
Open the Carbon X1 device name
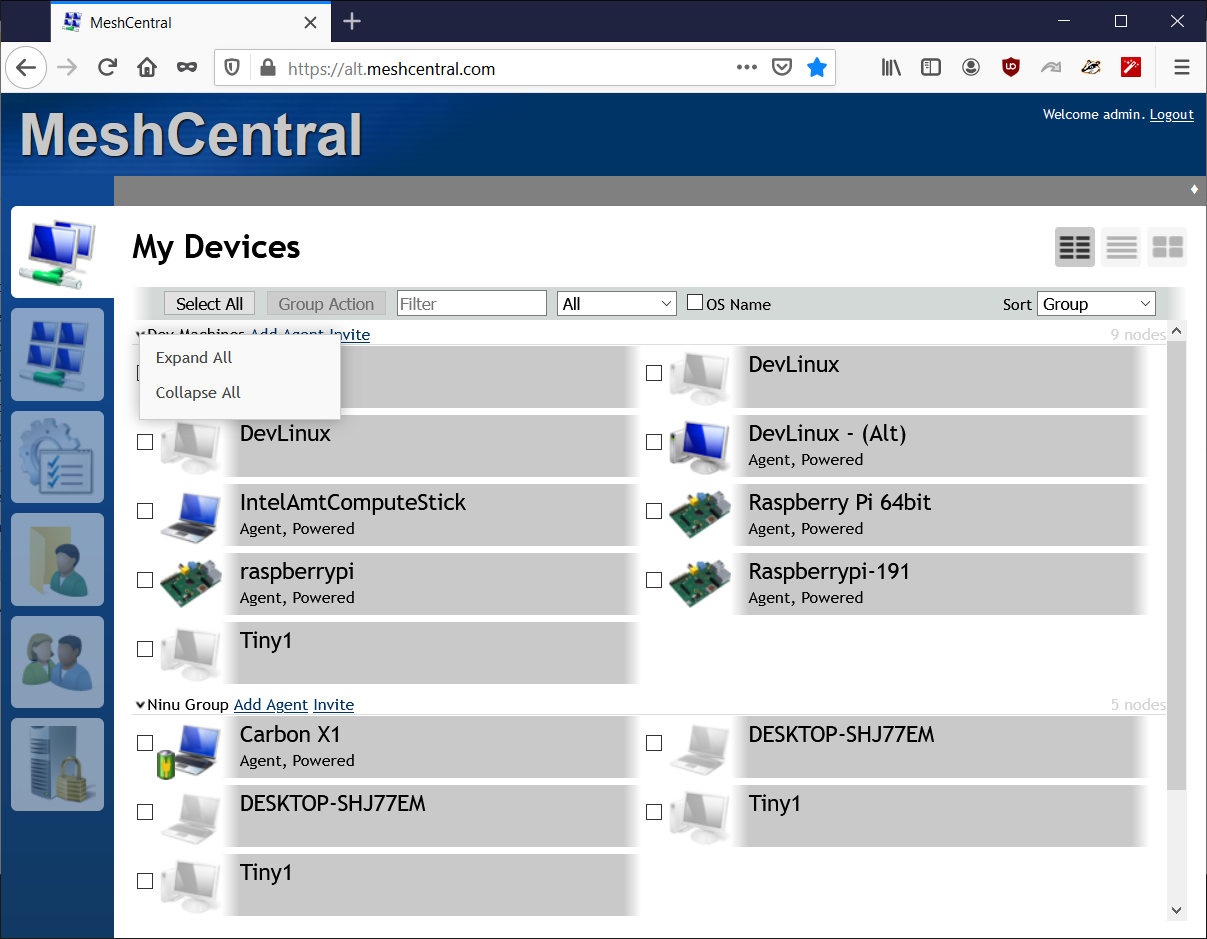pos(290,735)
